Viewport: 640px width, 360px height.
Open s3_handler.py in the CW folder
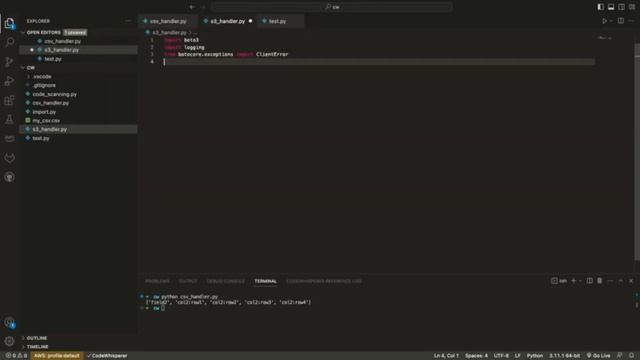click(x=49, y=129)
